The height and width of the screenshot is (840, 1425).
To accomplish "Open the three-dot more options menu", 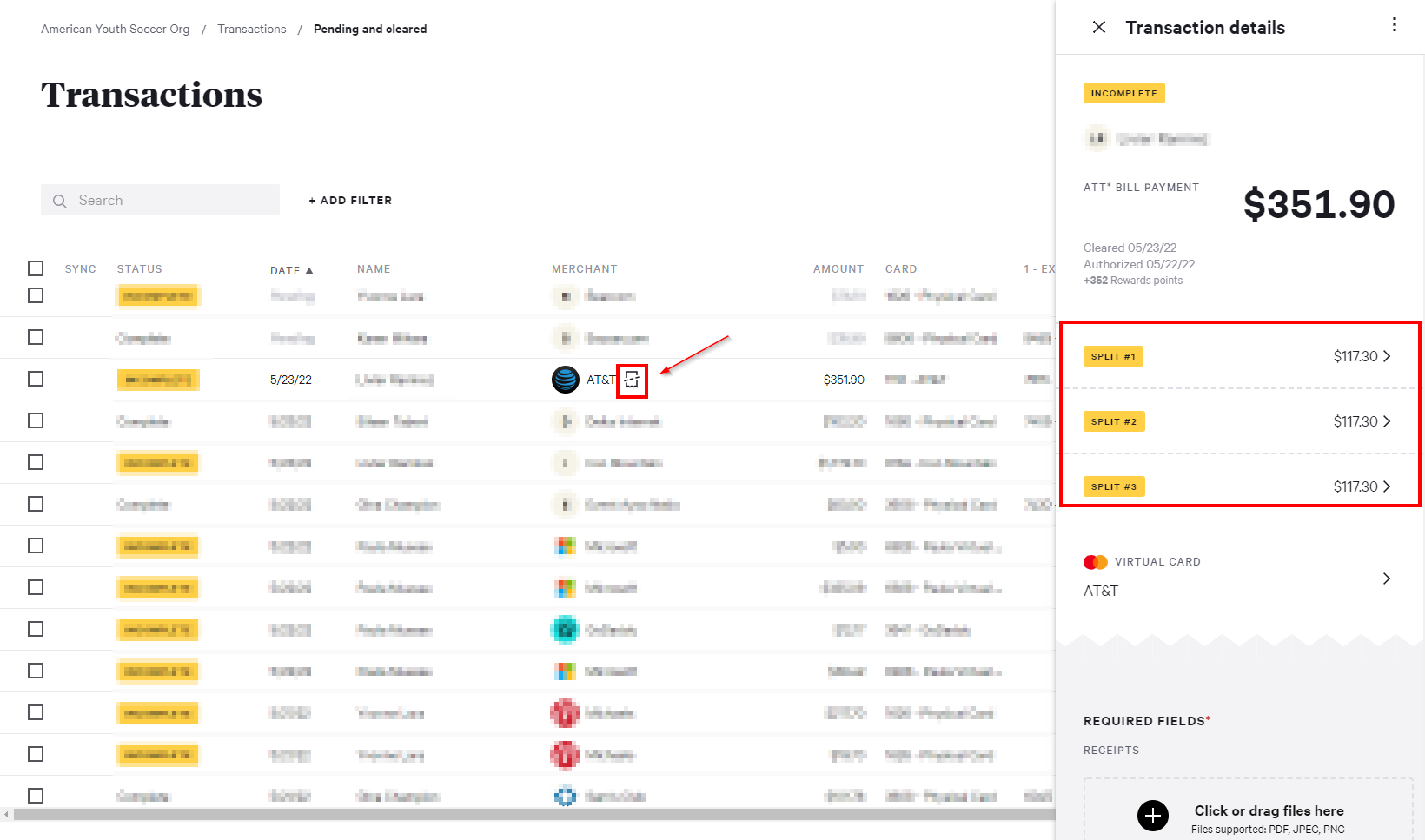I will pos(1395,25).
